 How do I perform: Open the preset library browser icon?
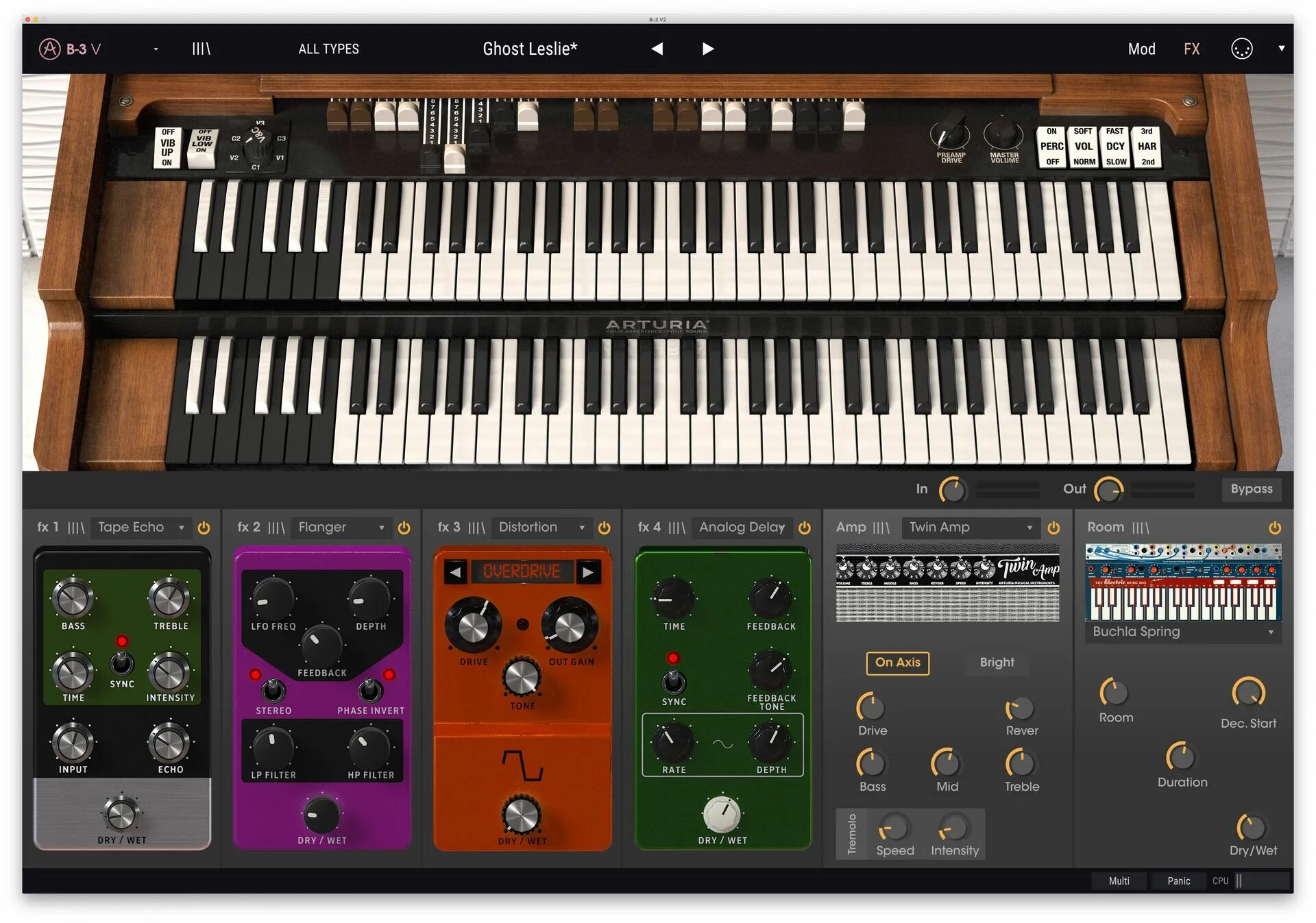pos(201,49)
